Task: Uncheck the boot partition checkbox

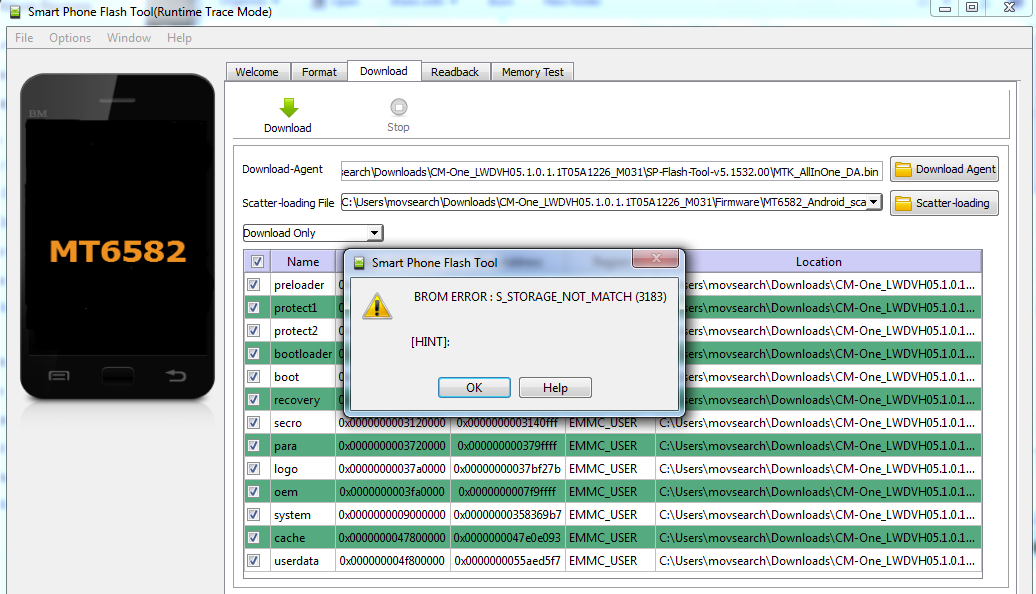Action: pos(253,377)
